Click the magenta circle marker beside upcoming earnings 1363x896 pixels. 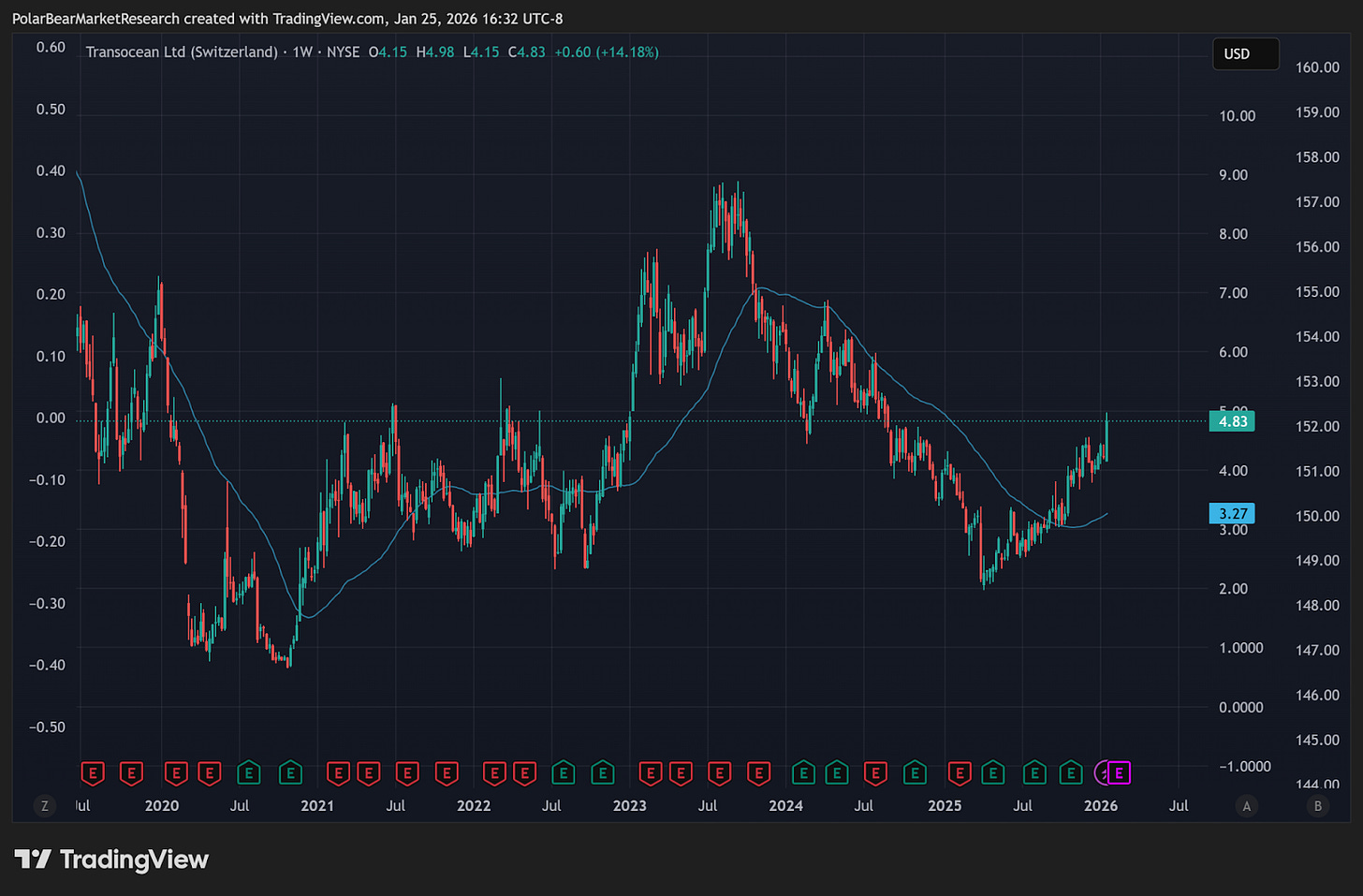(x=1103, y=773)
